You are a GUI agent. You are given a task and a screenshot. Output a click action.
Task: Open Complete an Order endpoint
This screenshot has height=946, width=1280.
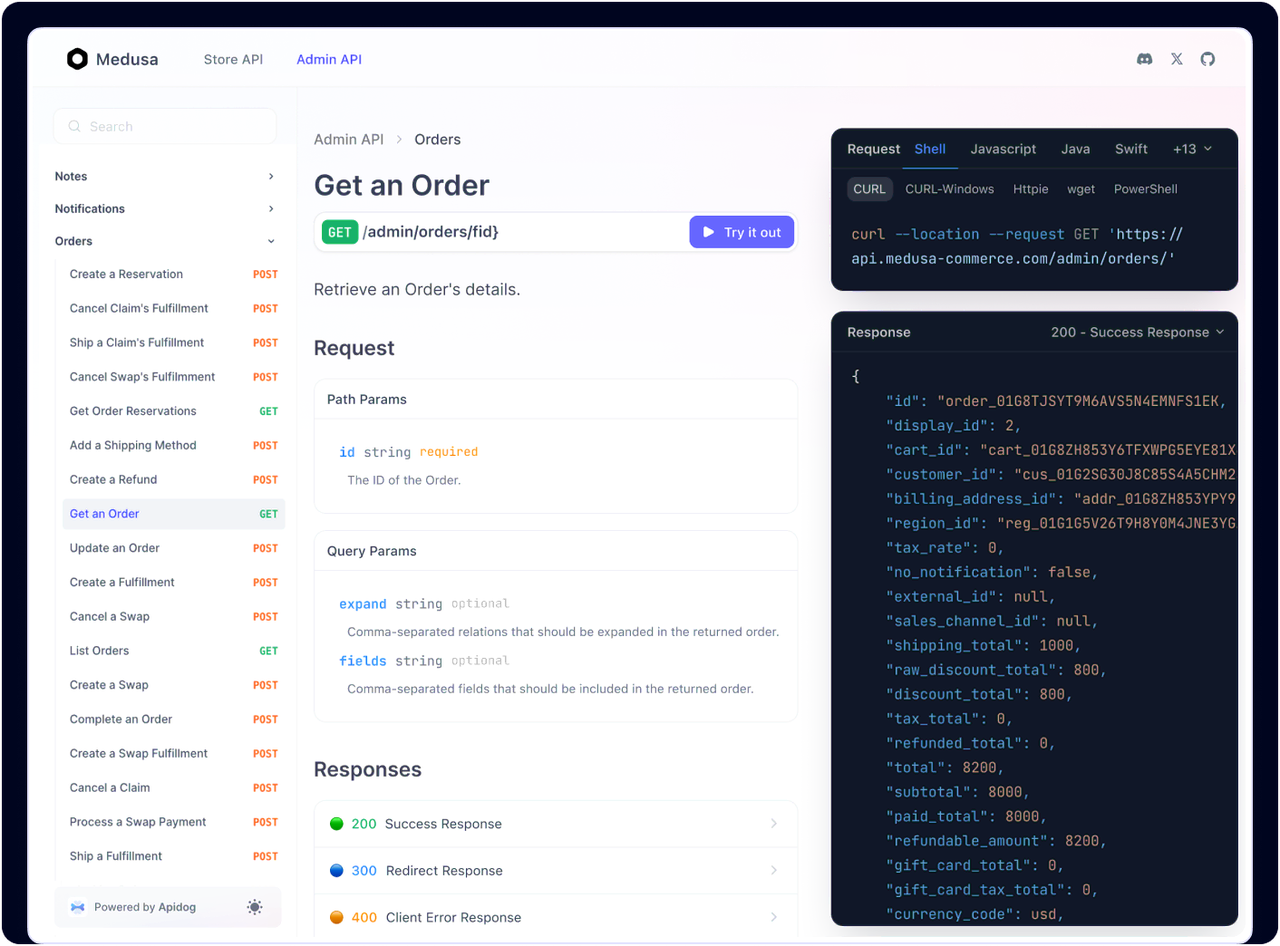pos(174,719)
